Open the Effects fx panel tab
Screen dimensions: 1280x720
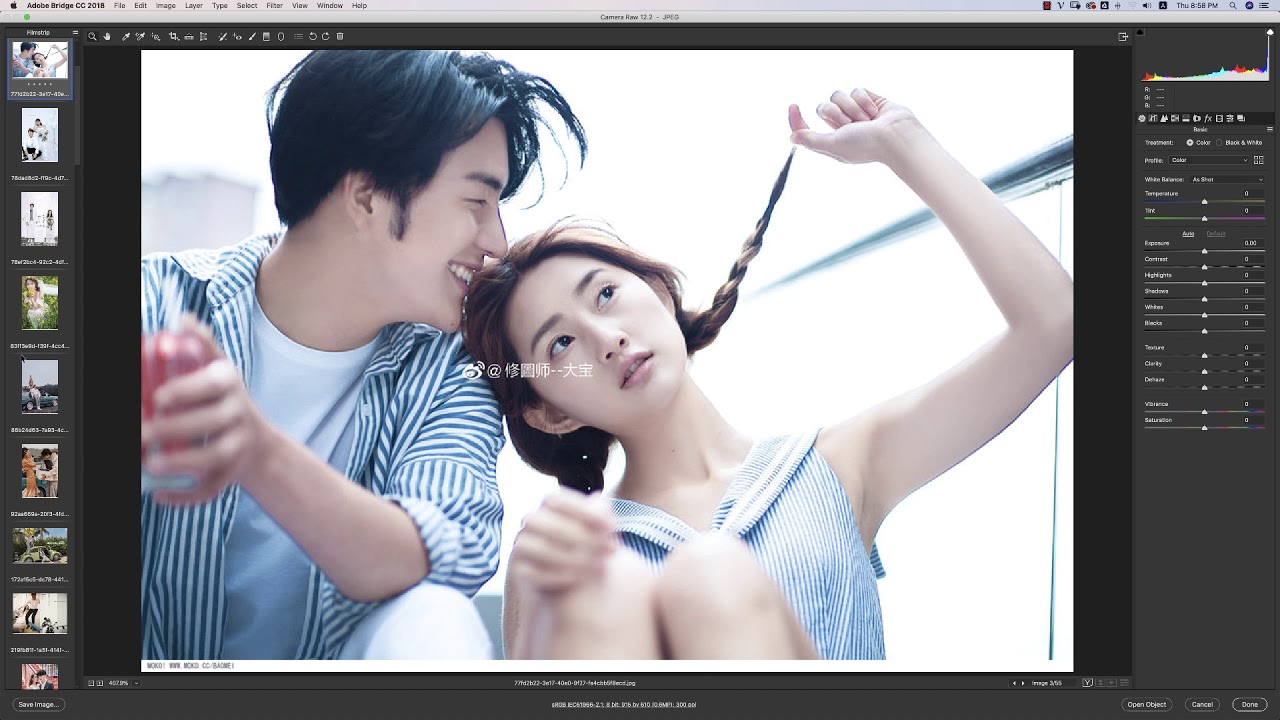tap(1208, 118)
